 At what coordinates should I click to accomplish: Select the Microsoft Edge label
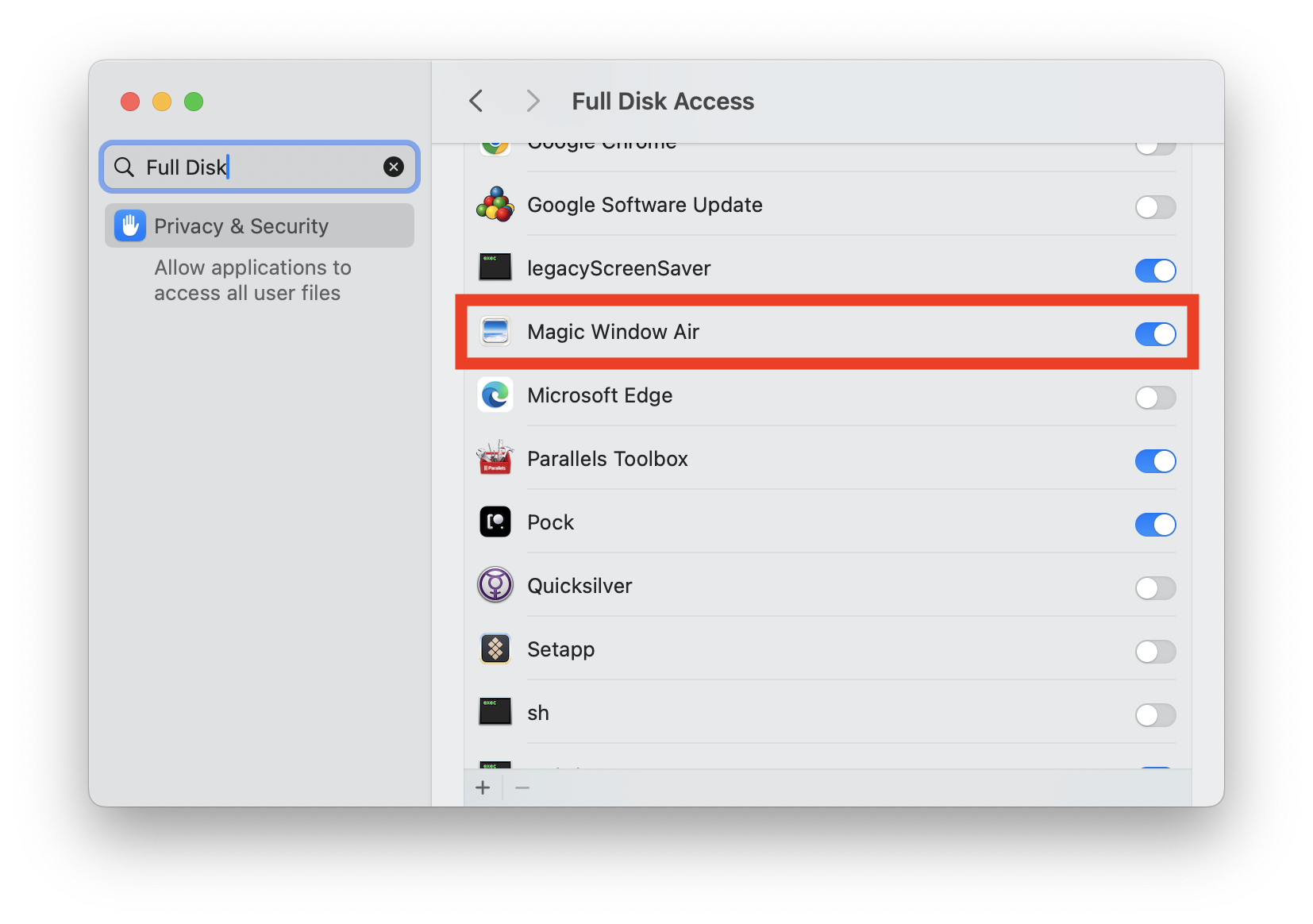click(x=599, y=395)
